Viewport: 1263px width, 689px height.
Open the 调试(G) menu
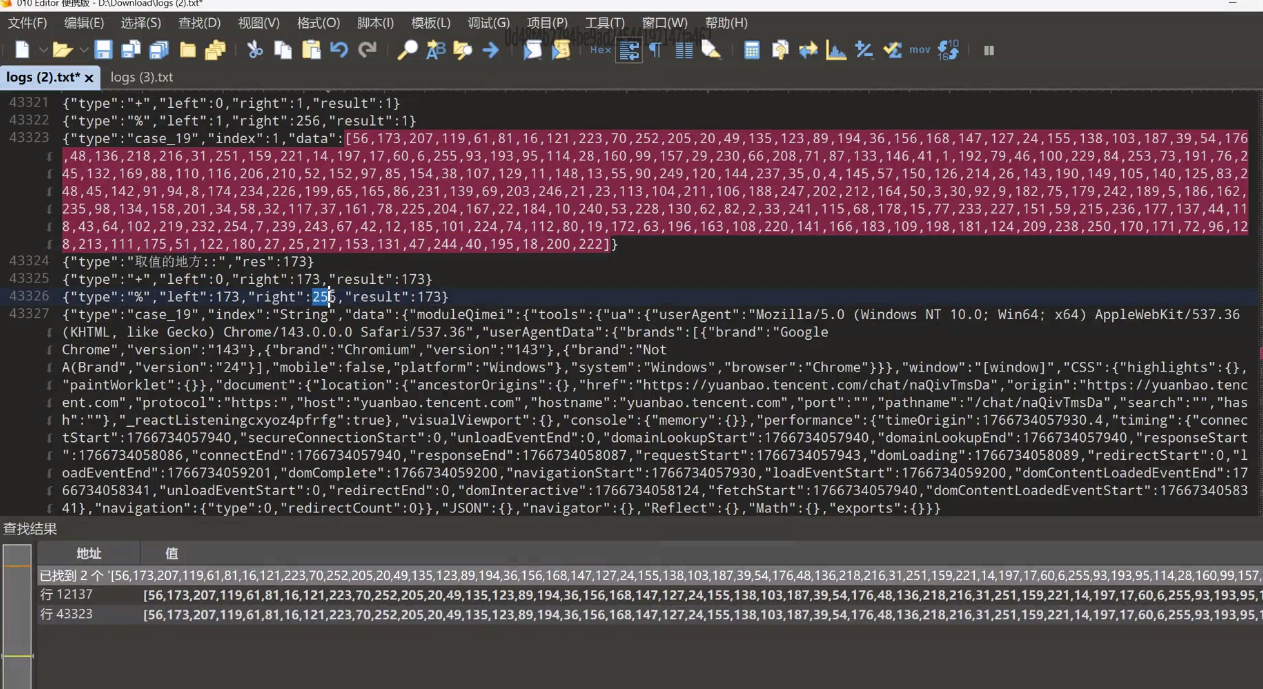click(488, 23)
